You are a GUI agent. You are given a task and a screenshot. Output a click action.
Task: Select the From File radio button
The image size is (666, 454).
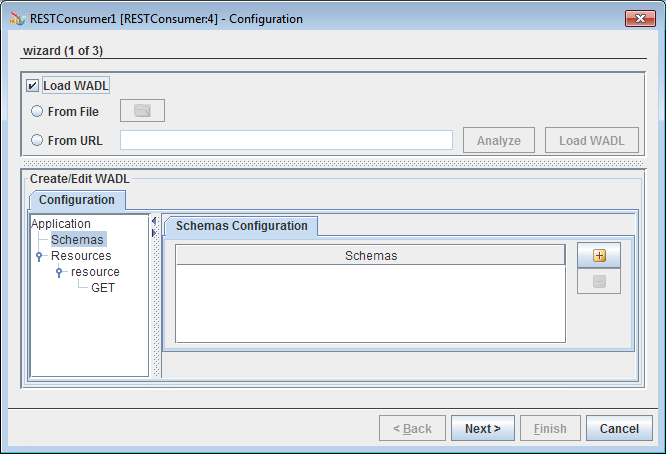pos(37,111)
